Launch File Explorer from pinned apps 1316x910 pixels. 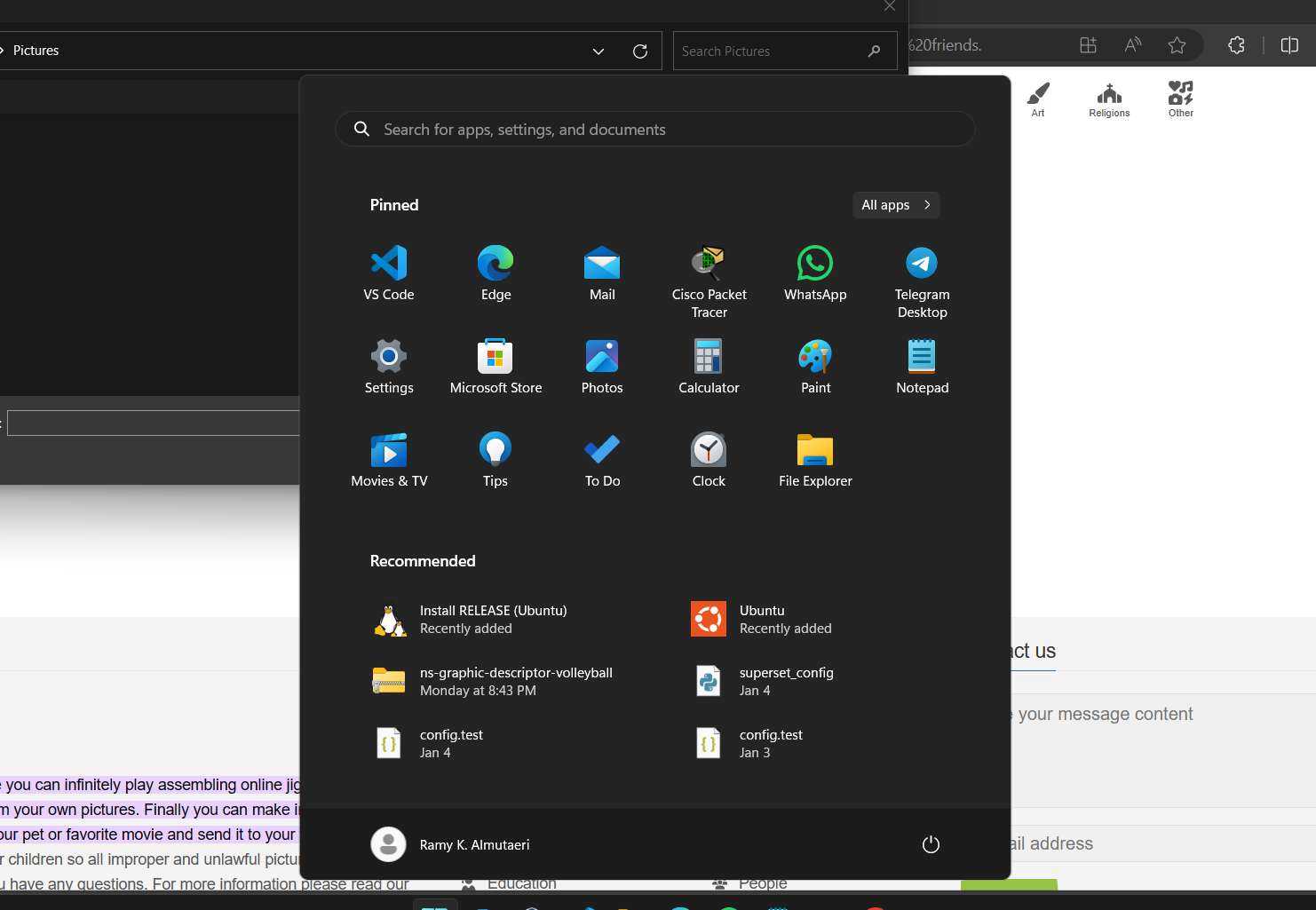(815, 460)
